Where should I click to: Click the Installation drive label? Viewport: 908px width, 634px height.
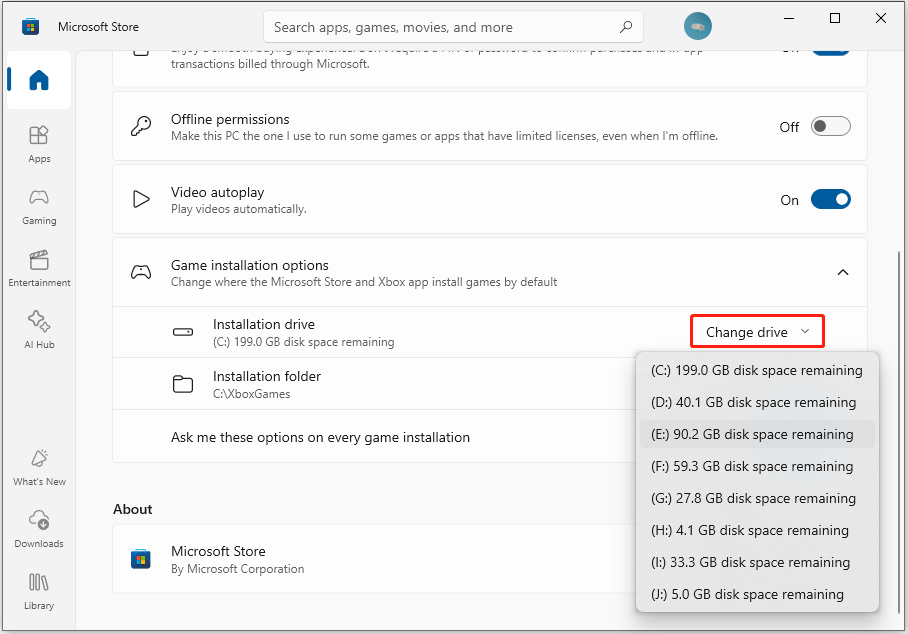263,324
